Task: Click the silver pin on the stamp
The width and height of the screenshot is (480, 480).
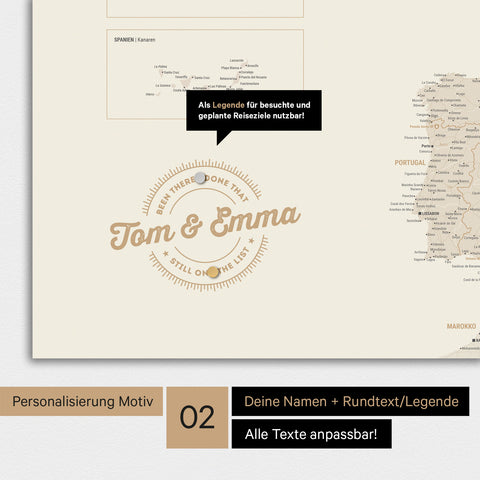Action: pyautogui.click(x=200, y=178)
